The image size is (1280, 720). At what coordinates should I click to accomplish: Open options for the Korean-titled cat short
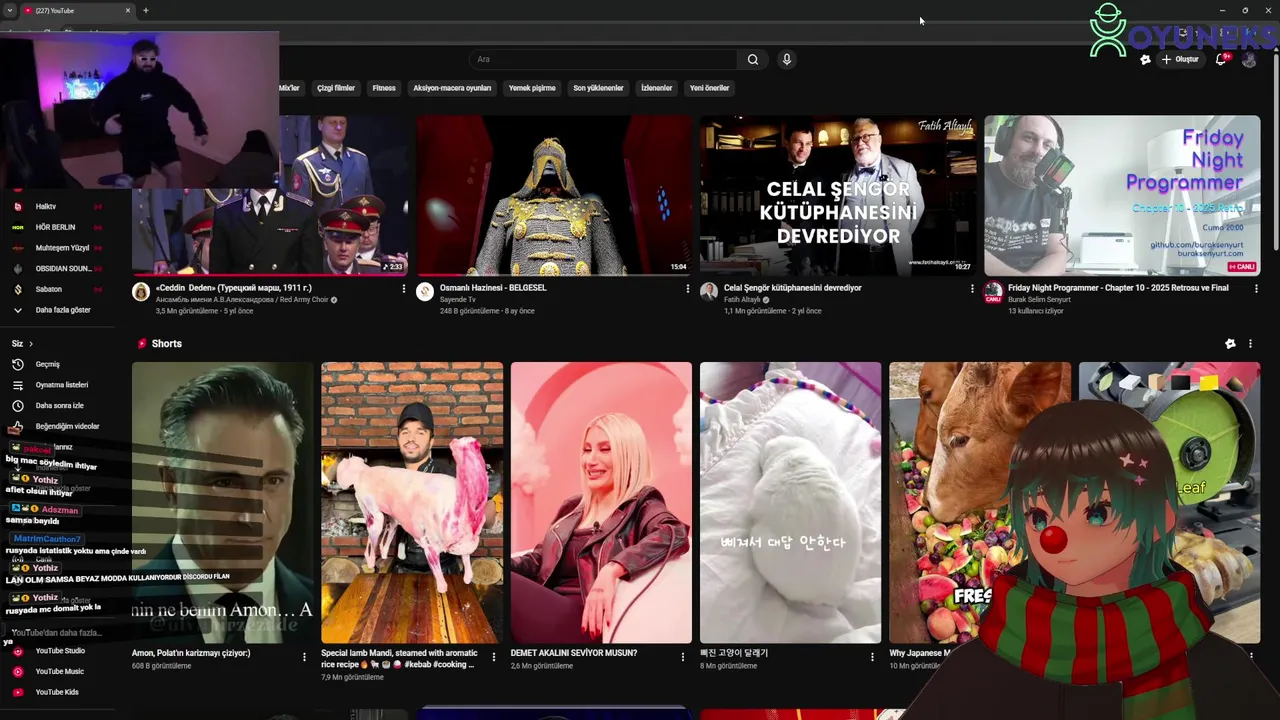[x=872, y=657]
